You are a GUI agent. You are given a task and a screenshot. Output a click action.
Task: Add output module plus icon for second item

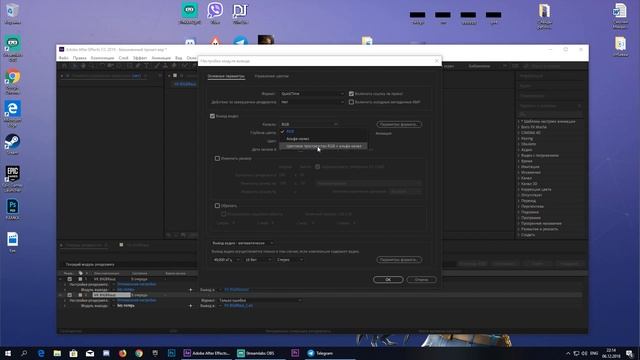[190, 306]
